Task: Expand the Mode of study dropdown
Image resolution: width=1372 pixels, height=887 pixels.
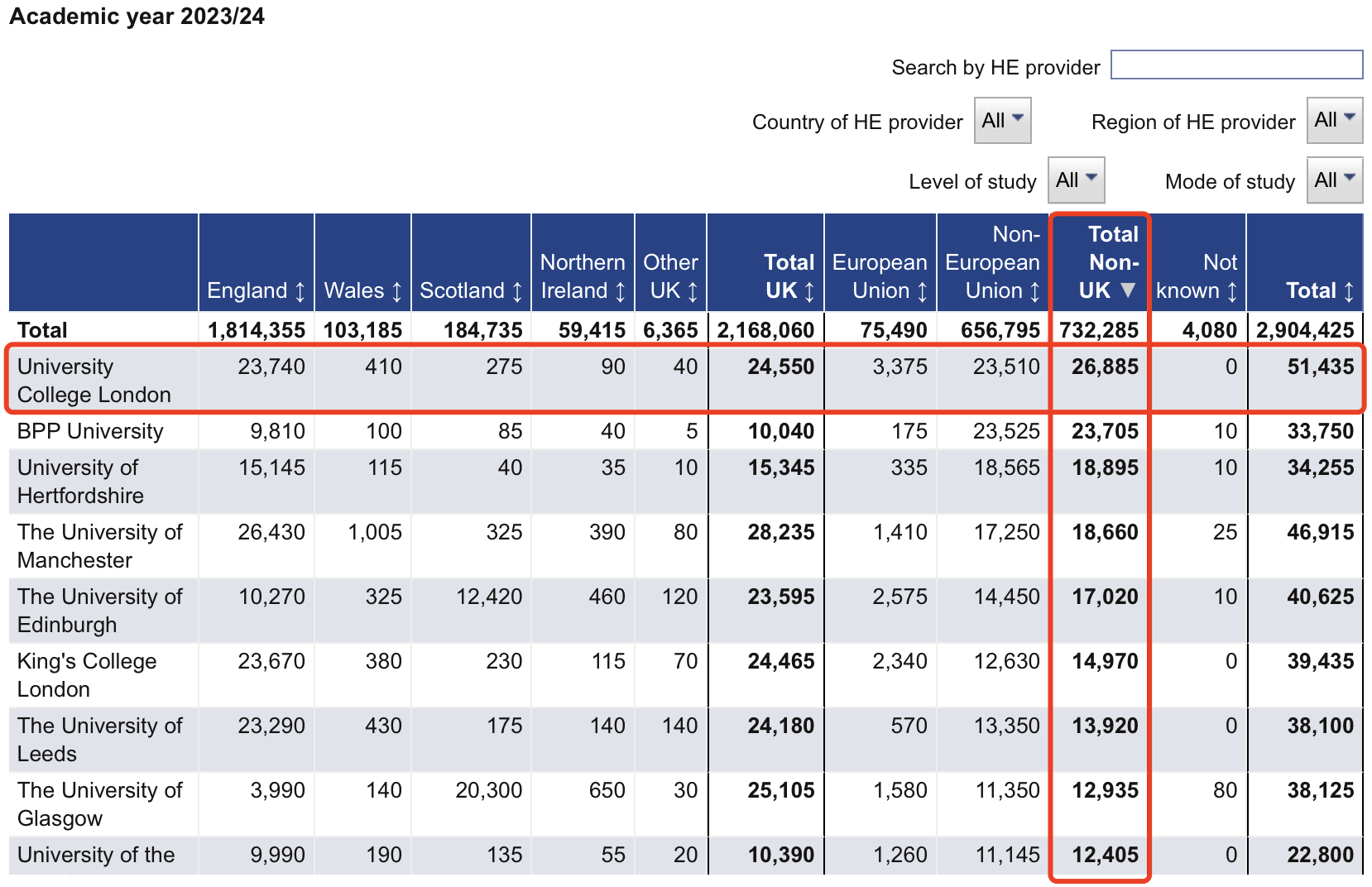Action: point(1334,180)
